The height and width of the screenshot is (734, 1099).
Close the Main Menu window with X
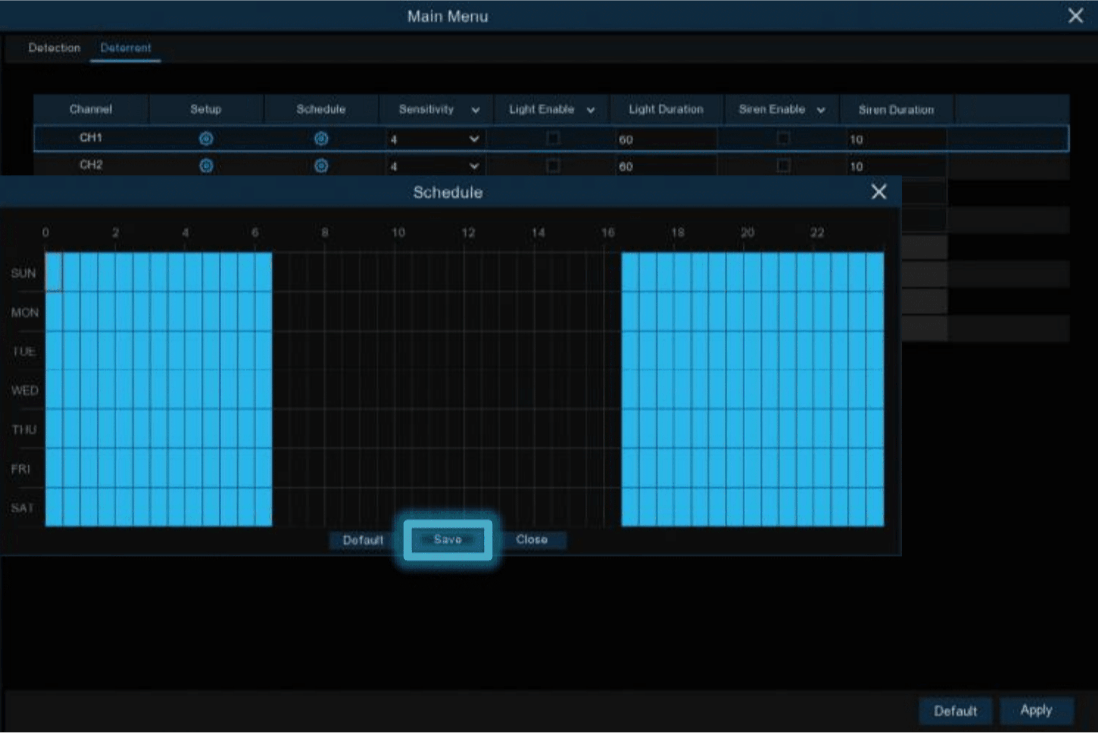pyautogui.click(x=1076, y=16)
